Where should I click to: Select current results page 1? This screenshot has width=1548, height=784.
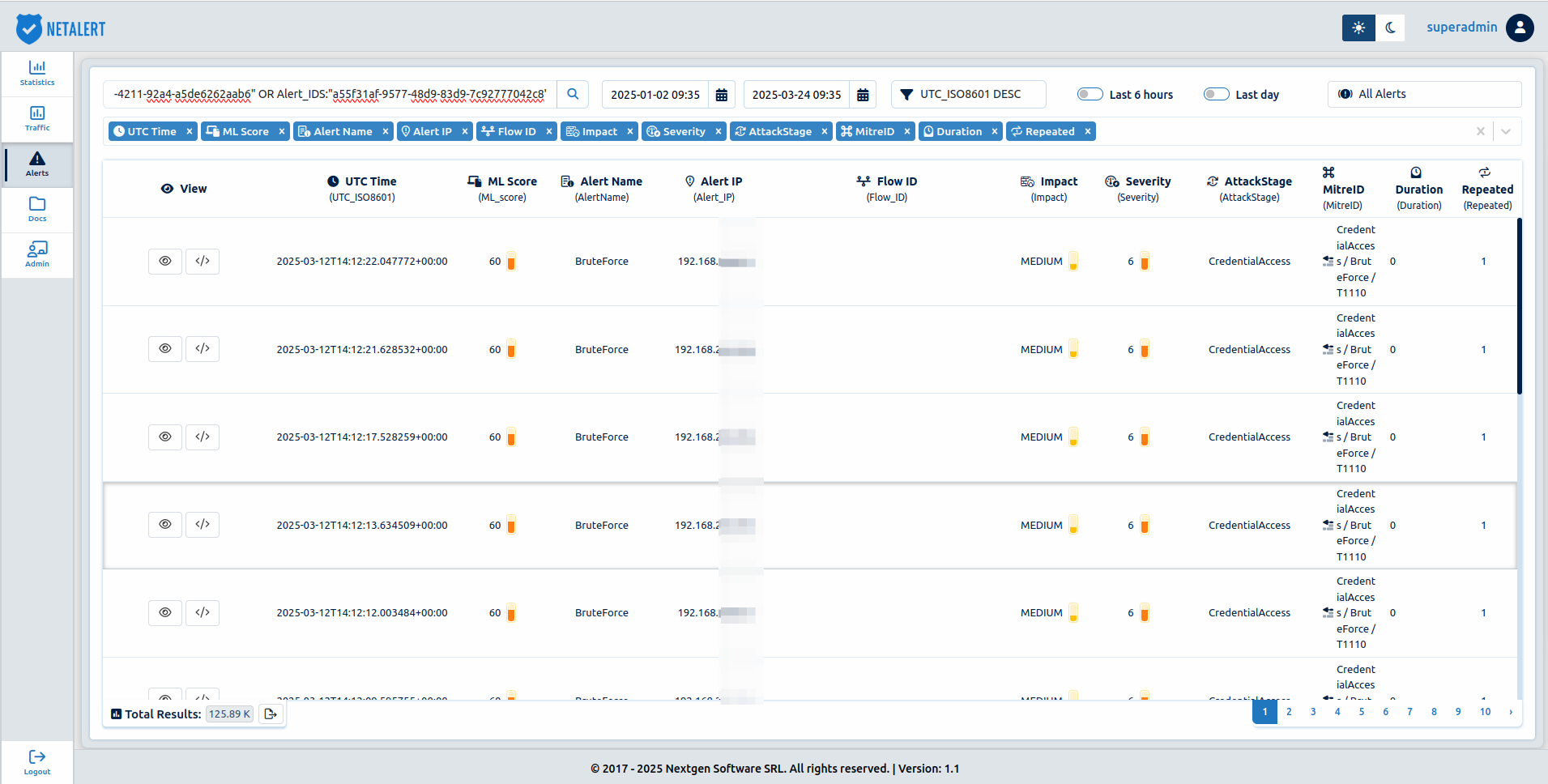click(1264, 712)
